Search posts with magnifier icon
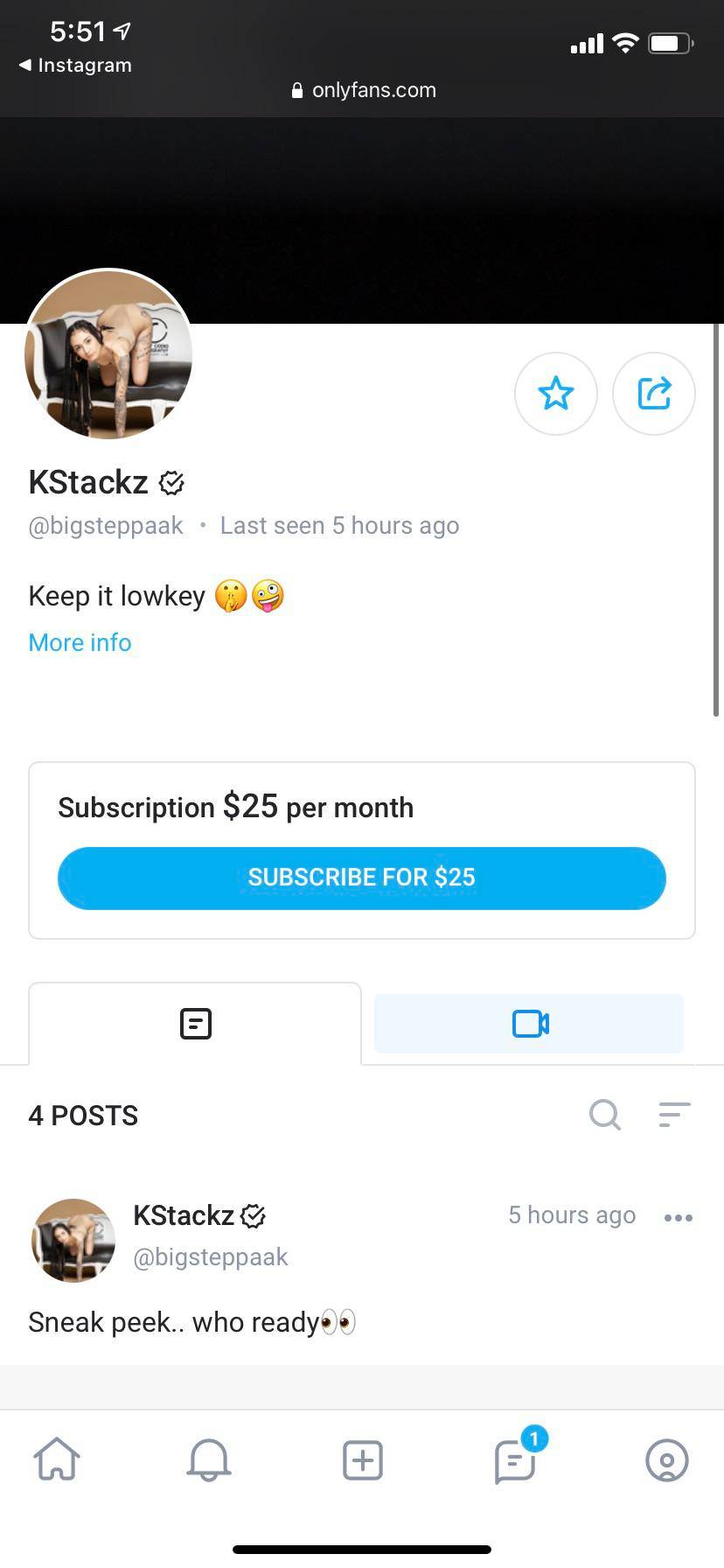The height and width of the screenshot is (1568, 724). click(x=604, y=1115)
